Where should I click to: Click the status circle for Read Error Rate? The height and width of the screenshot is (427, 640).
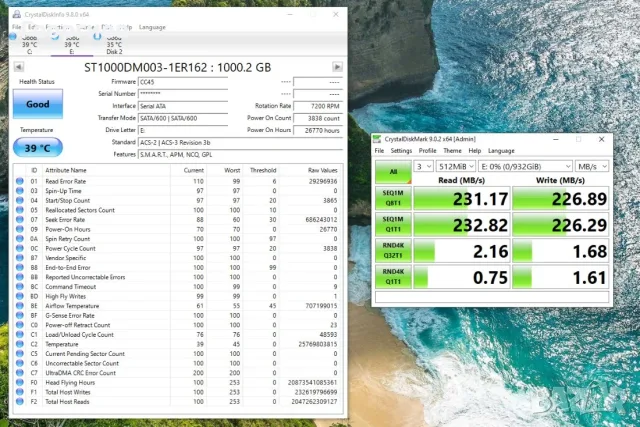coord(20,181)
